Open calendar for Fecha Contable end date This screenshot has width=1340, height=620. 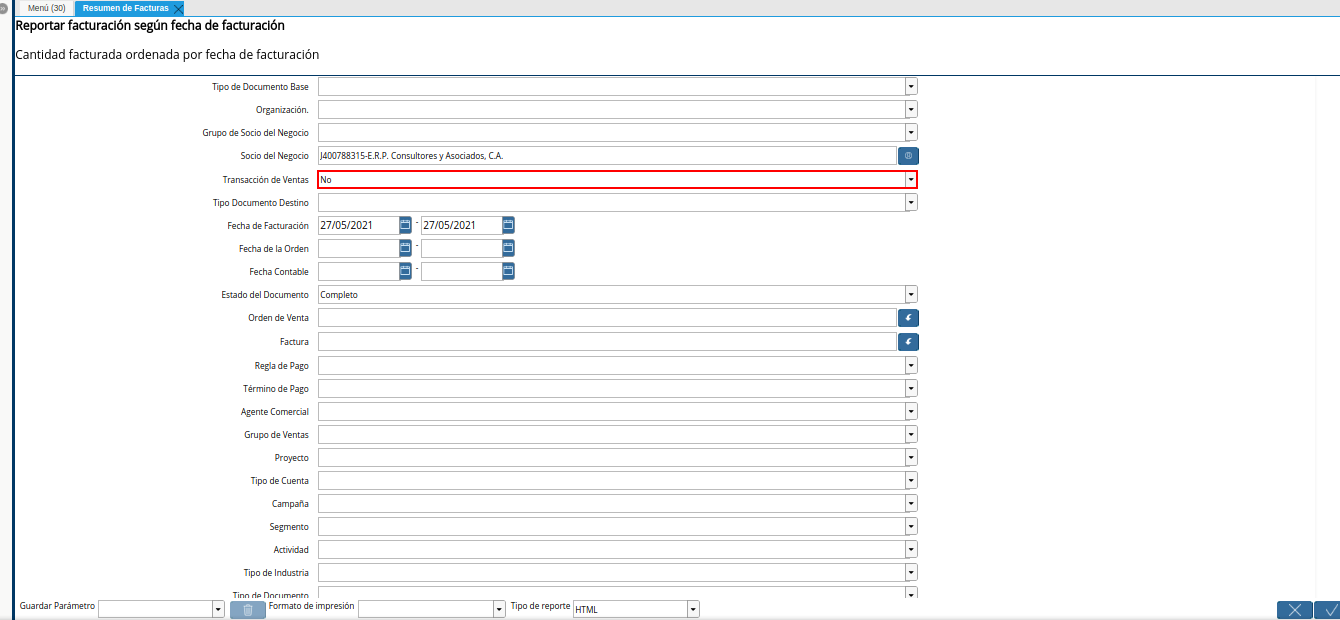(x=508, y=271)
